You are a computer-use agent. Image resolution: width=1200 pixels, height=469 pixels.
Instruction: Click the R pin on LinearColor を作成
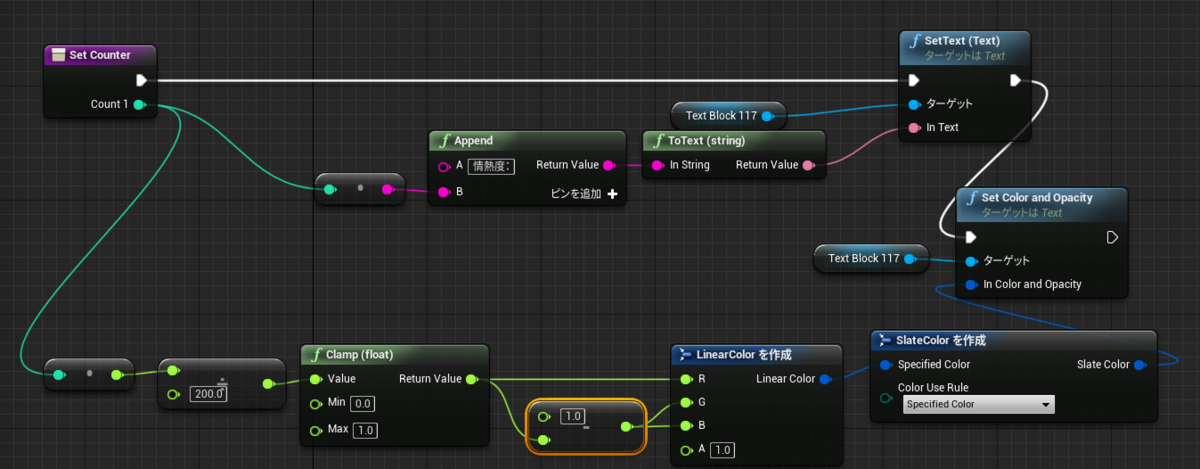(x=685, y=379)
